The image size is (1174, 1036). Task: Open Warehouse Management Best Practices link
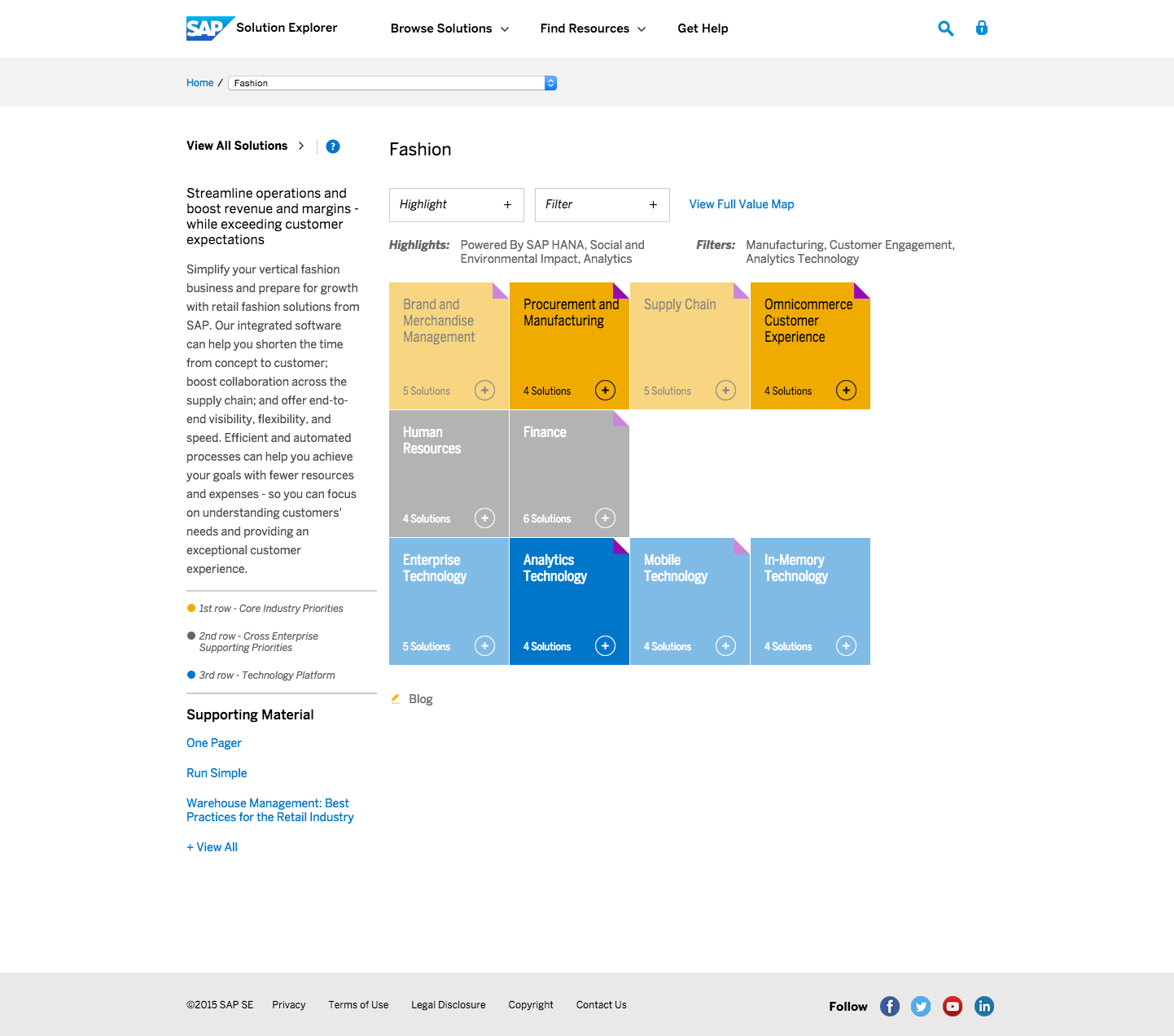[270, 810]
